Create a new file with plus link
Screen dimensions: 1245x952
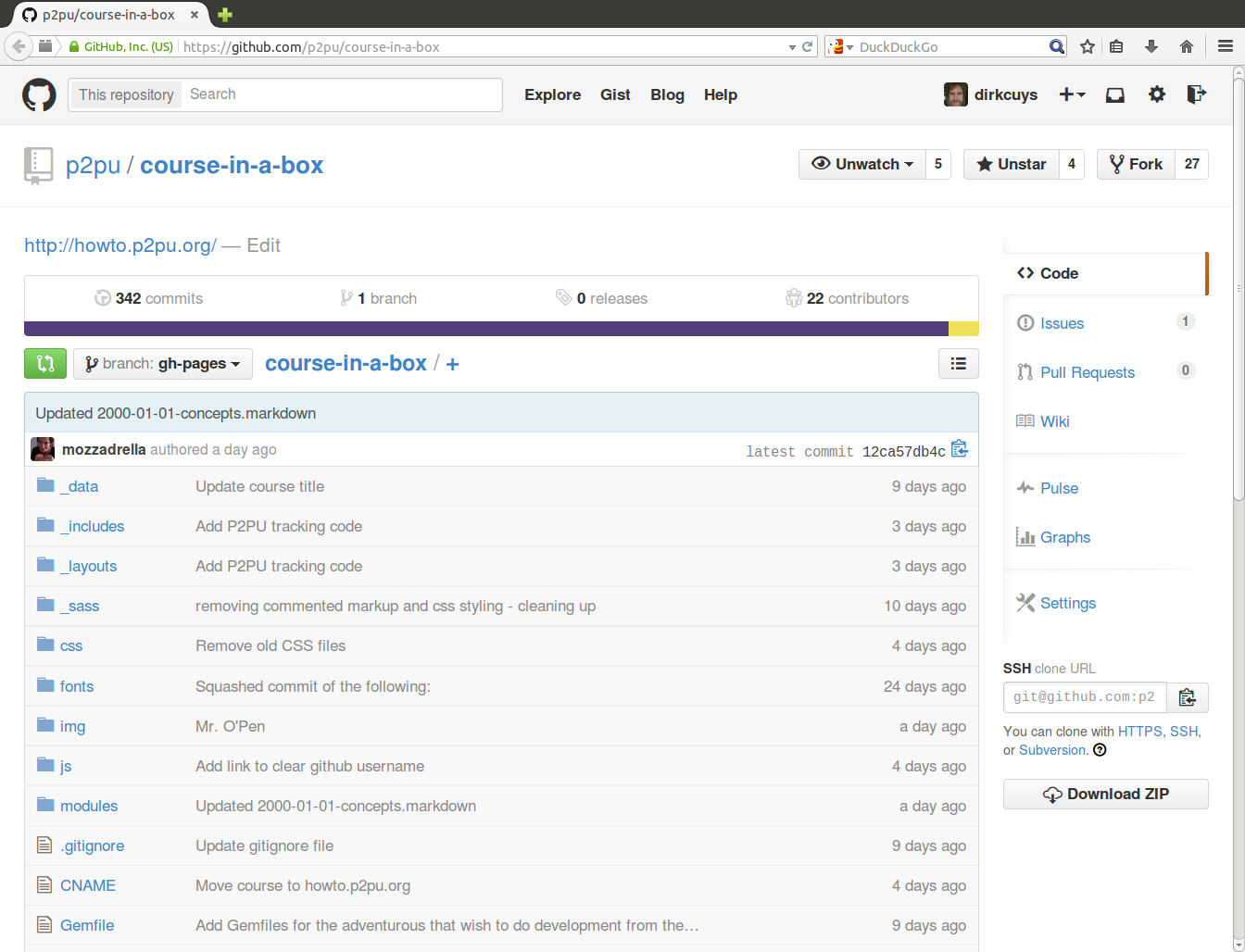click(x=452, y=364)
